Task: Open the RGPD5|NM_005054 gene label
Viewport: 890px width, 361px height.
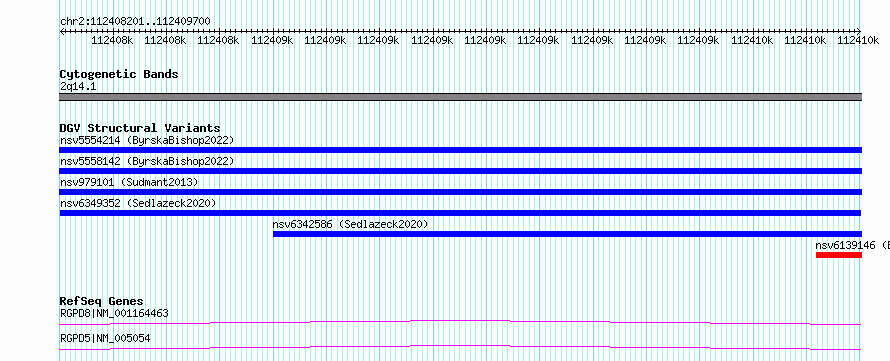Action: pos(105,338)
